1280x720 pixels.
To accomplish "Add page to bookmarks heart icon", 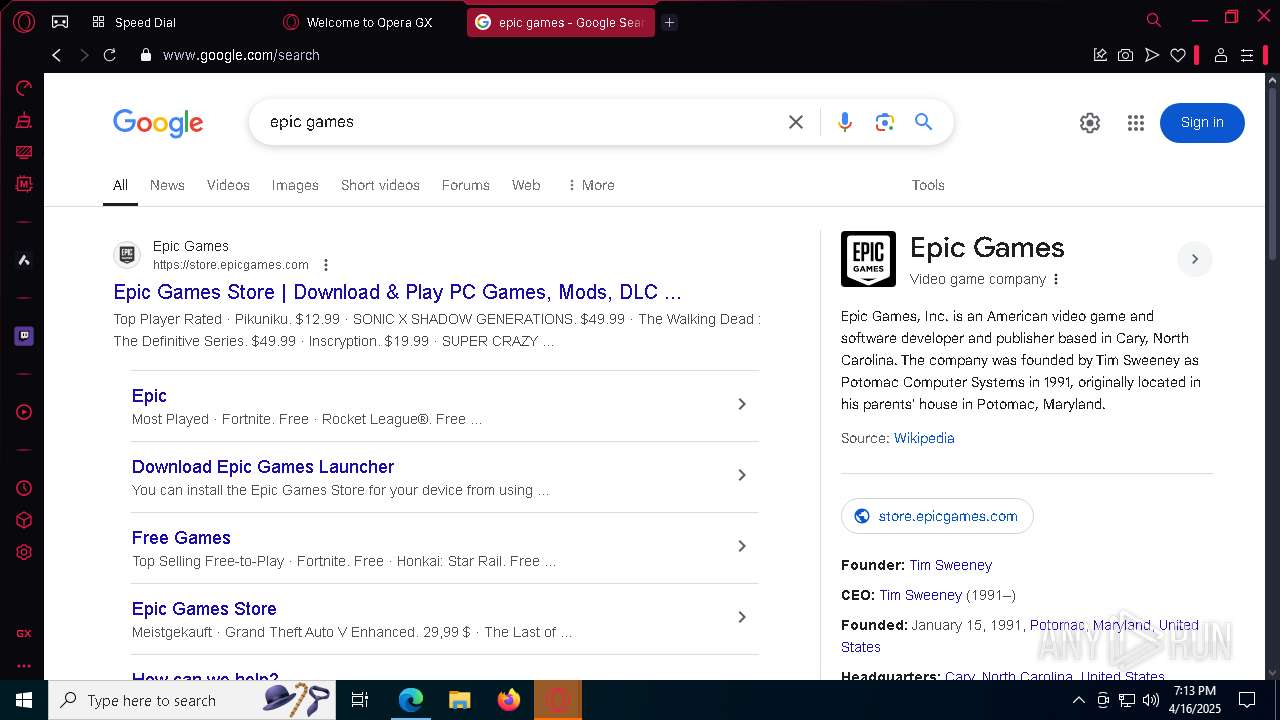I will (x=1178, y=55).
